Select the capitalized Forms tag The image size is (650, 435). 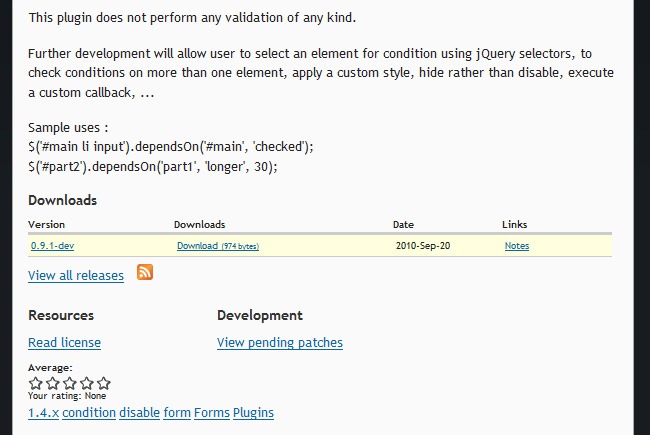tap(211, 413)
